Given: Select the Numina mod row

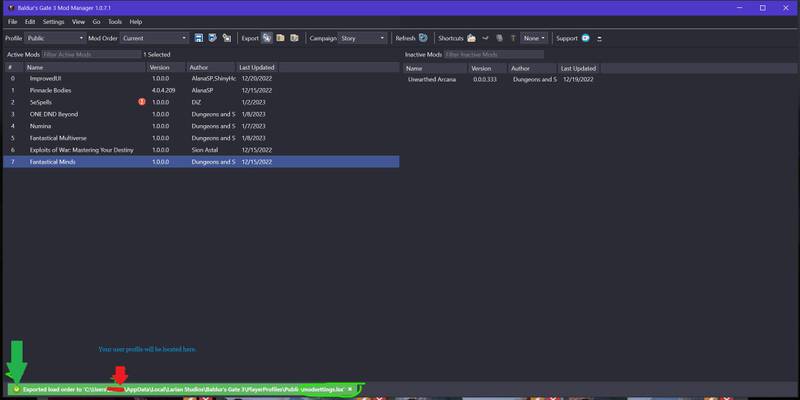Looking at the screenshot, I should click(201, 126).
